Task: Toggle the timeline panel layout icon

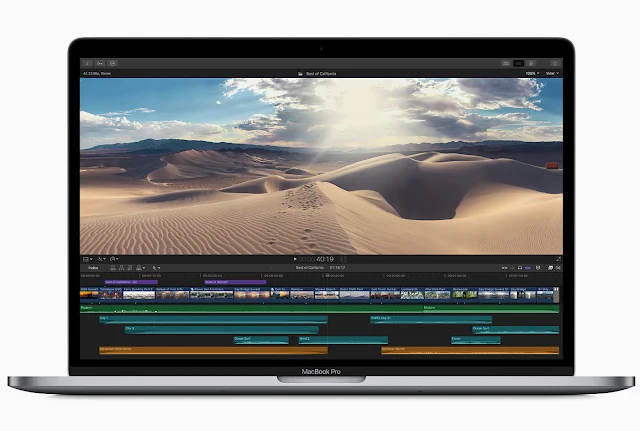Action: [518, 63]
